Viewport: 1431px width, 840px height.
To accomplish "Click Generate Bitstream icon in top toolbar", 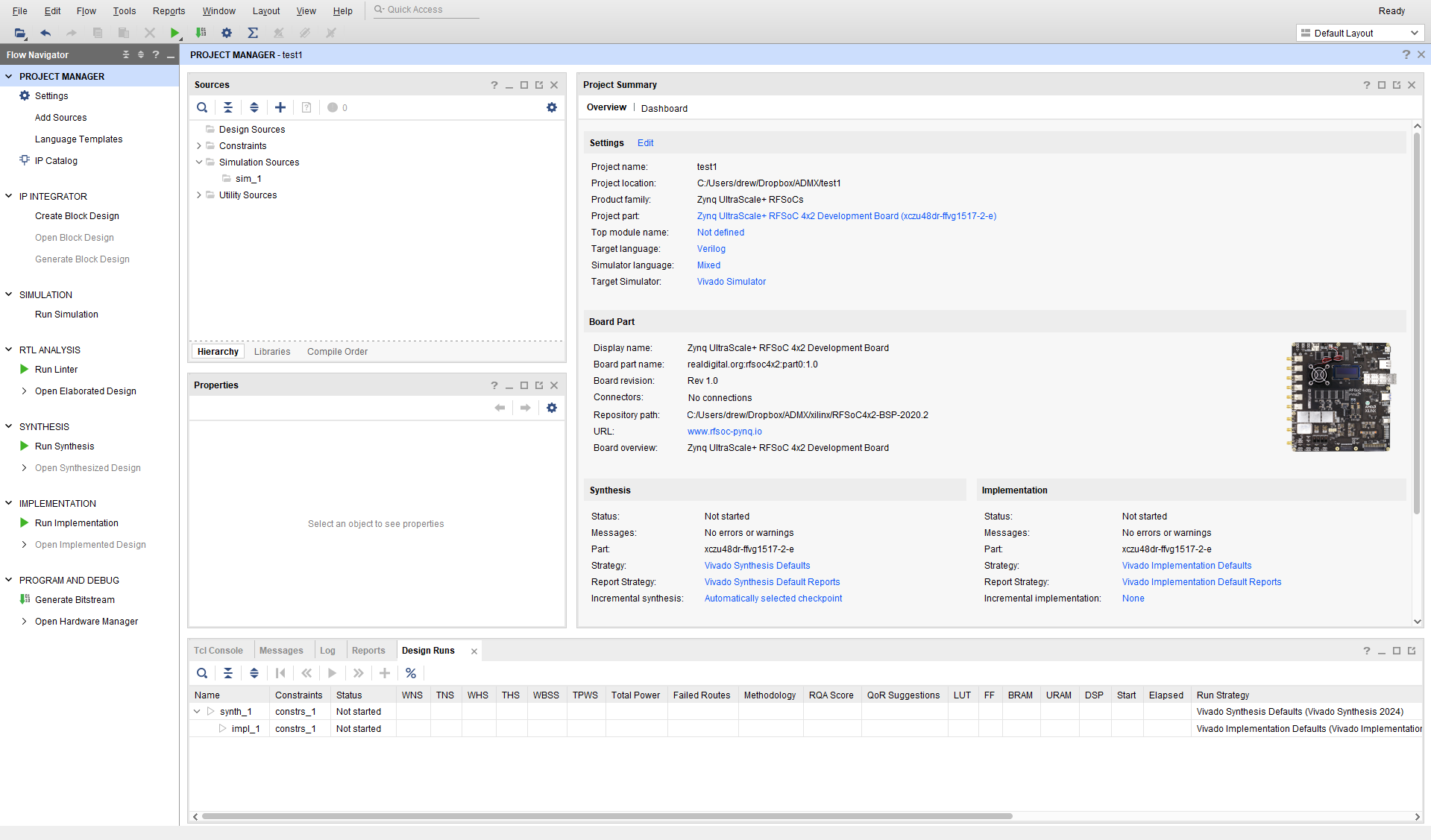I will point(201,33).
